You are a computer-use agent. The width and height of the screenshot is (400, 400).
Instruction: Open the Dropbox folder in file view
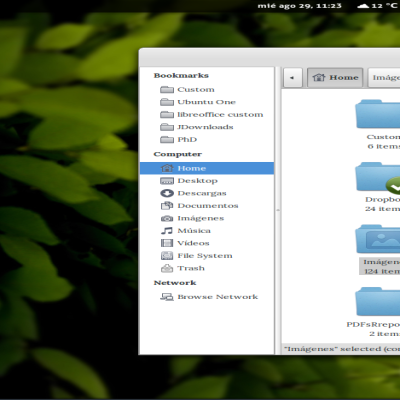click(377, 177)
